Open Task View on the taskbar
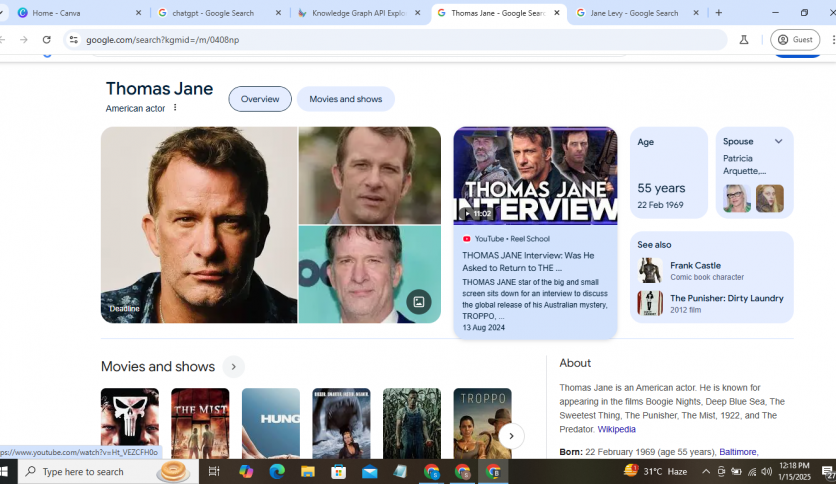This screenshot has width=836, height=484. pos(214,472)
